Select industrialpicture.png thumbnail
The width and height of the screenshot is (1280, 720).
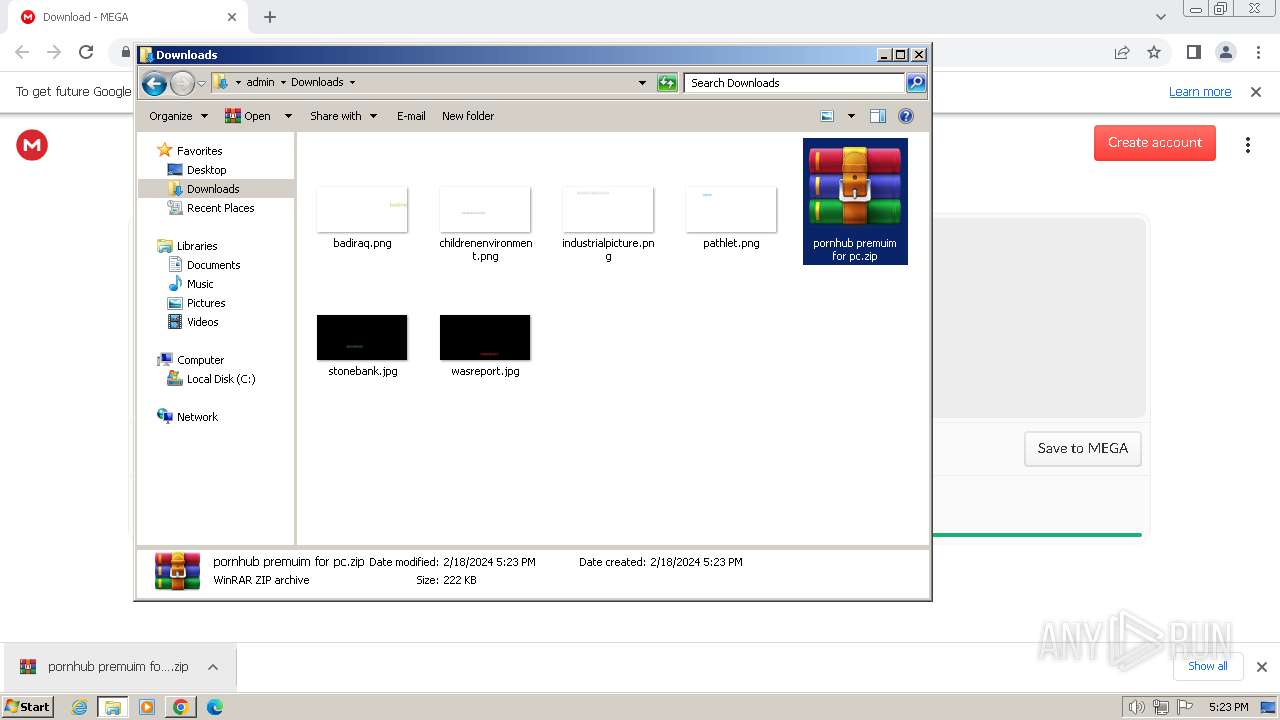click(x=608, y=208)
